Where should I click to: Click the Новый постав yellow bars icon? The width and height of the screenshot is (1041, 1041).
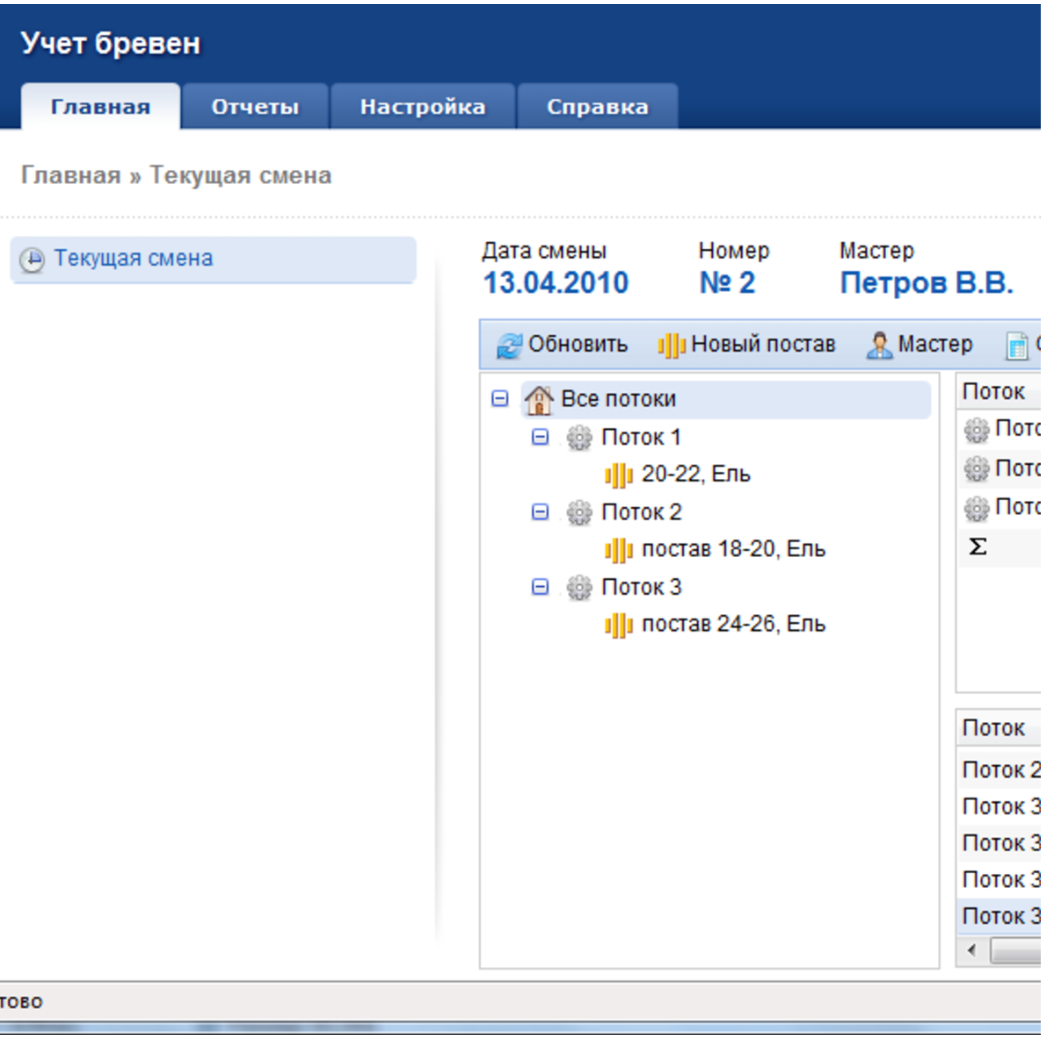tap(671, 346)
